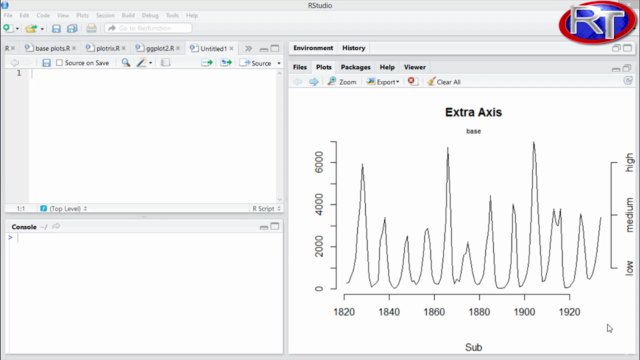Show more editor tabs with double chevron
640x360 pixels.
[x=248, y=49]
